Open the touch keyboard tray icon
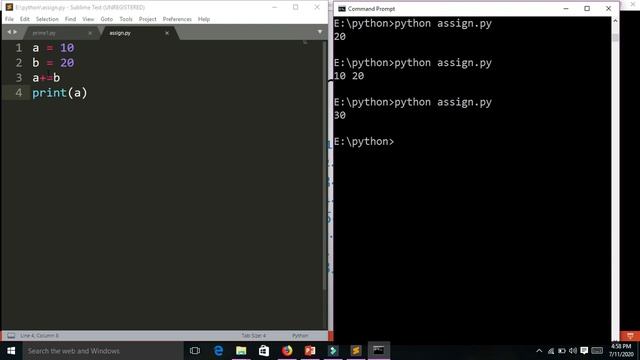The image size is (640, 360). point(597,351)
